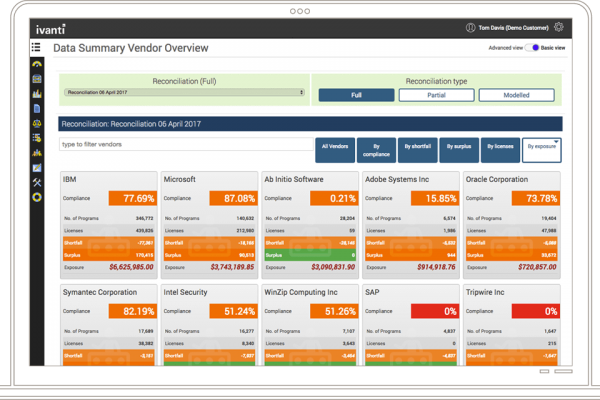Open the document page sidebar icon
This screenshot has width=600, height=400.
tap(37, 109)
